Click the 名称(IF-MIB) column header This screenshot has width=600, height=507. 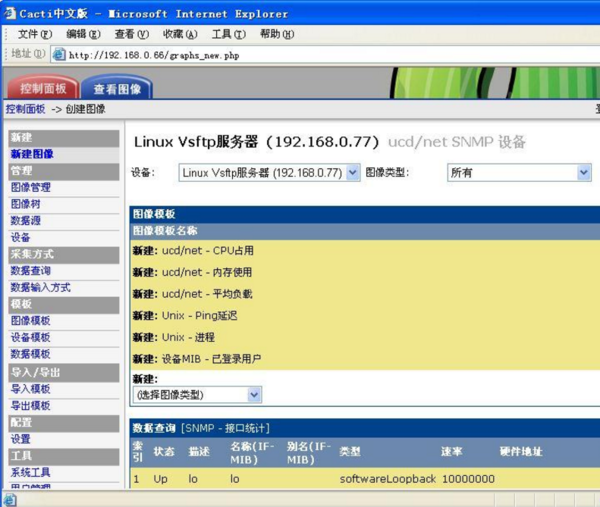252,453
